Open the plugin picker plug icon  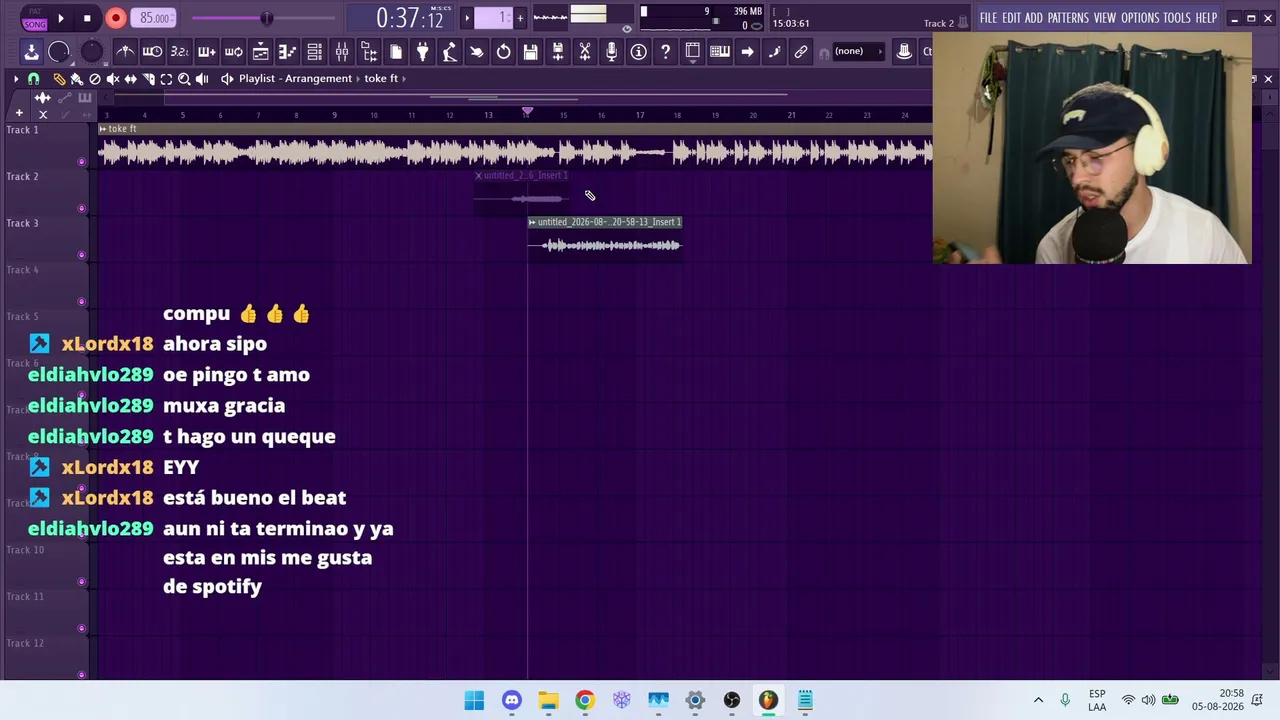(423, 52)
